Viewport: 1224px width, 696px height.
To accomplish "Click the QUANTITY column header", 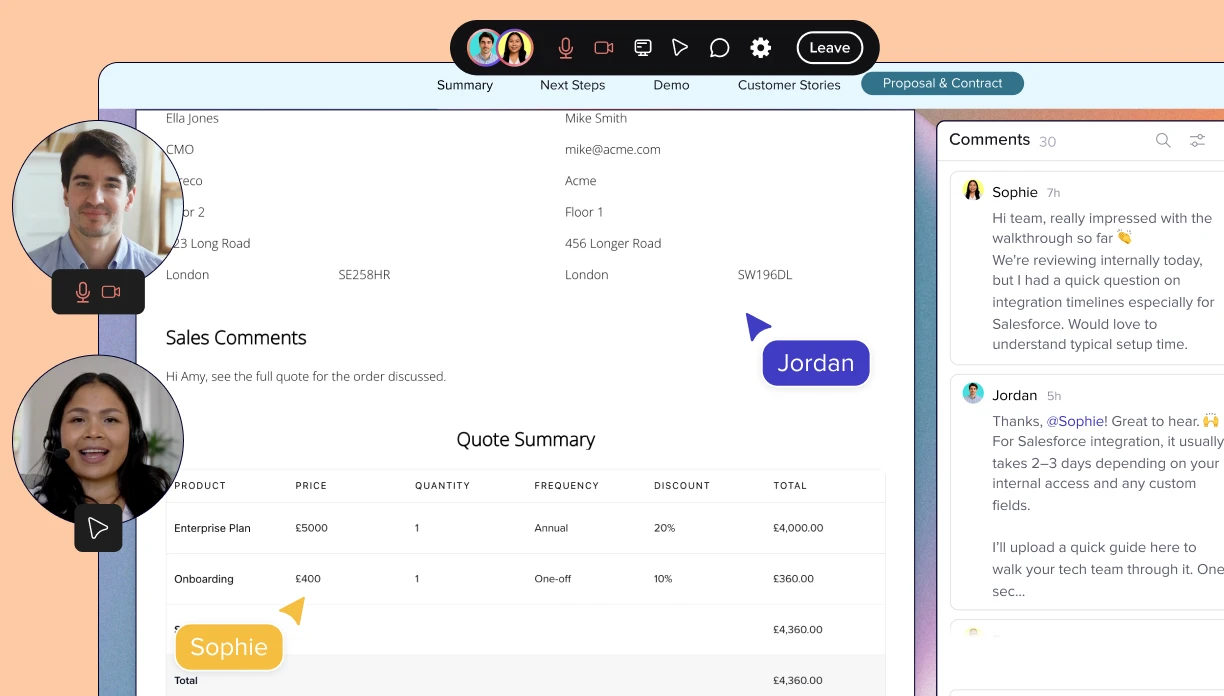I will 442,485.
